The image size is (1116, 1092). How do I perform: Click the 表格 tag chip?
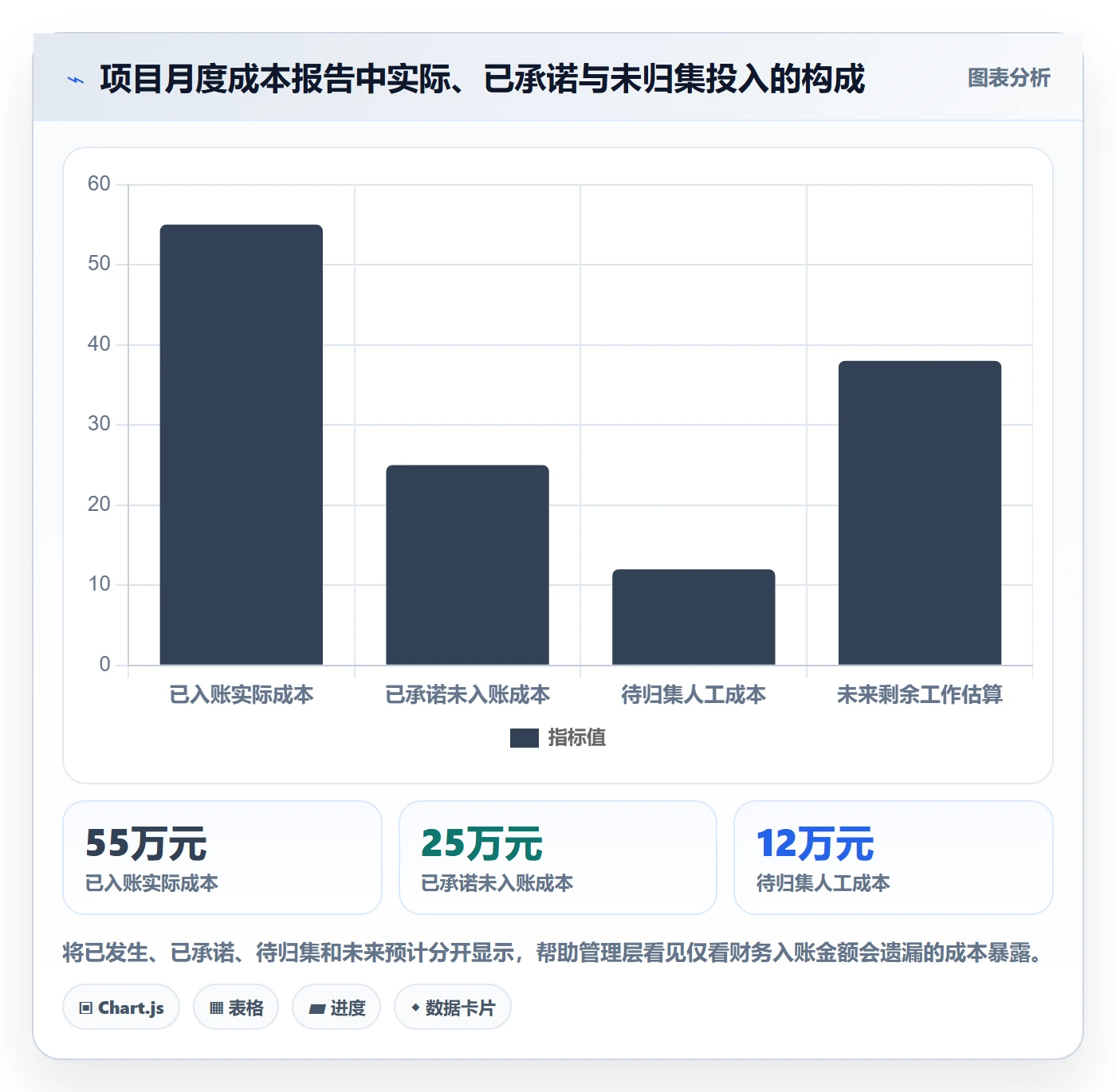(236, 1008)
